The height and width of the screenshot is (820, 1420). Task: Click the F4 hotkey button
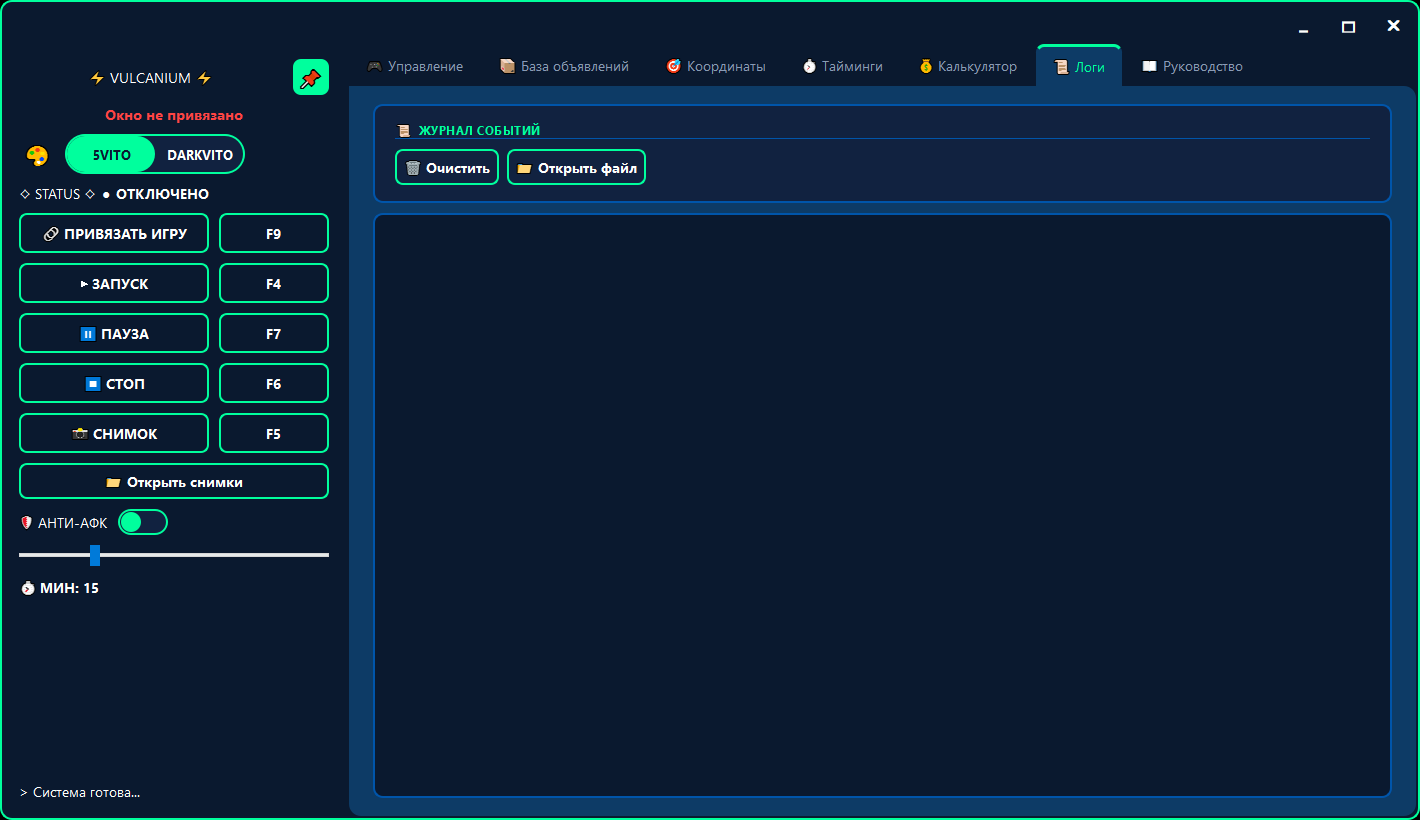coord(274,283)
